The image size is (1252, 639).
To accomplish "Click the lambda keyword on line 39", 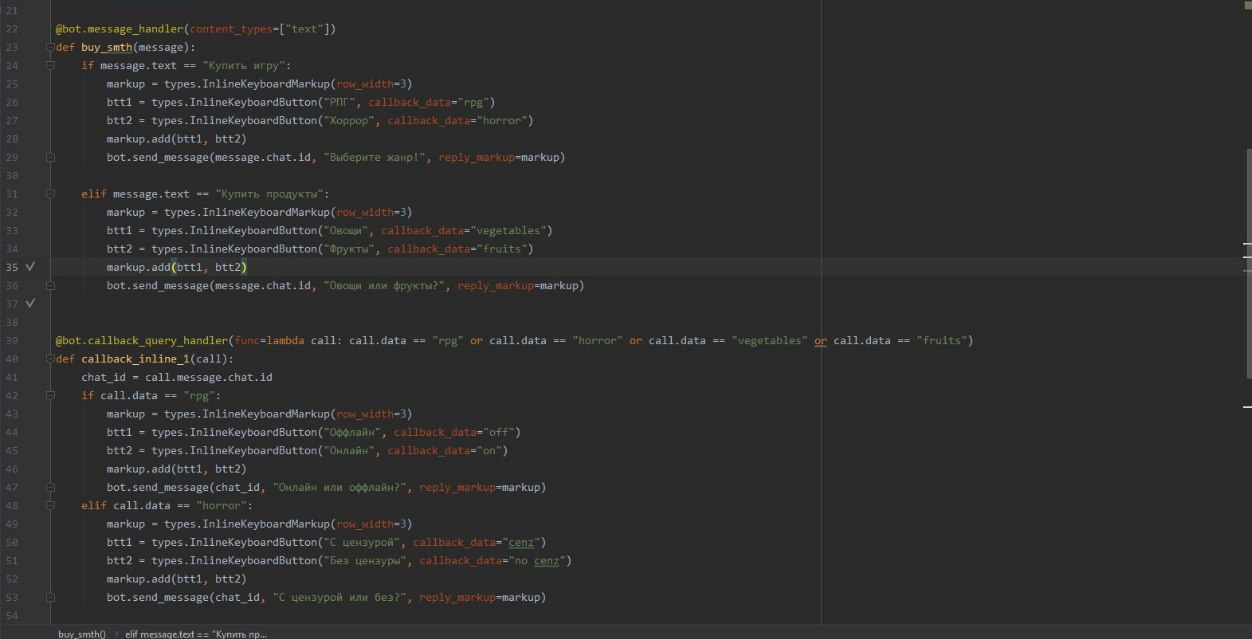I will 285,340.
